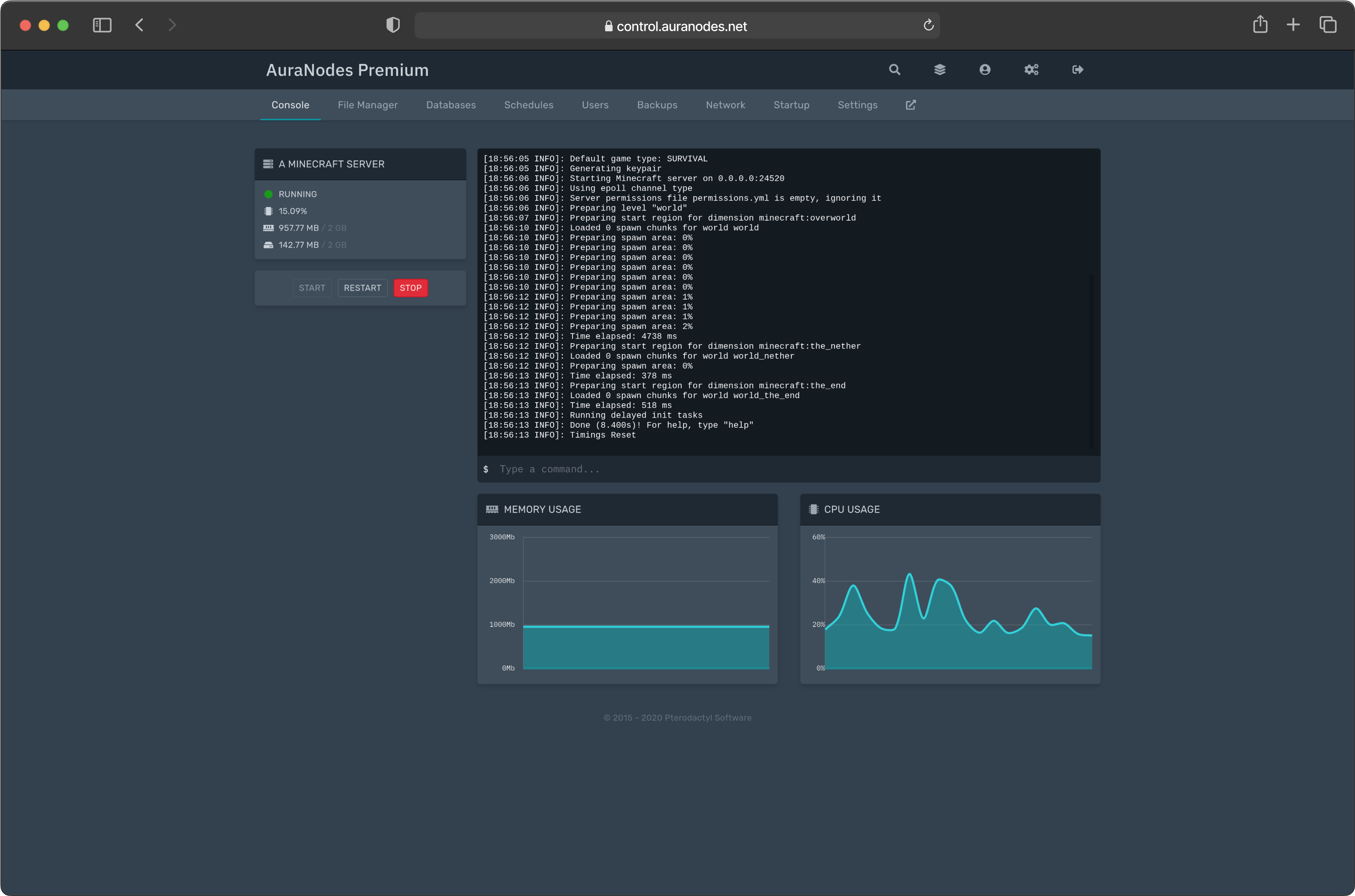The width and height of the screenshot is (1355, 896).
Task: Click the memory usage chart
Action: point(646,603)
